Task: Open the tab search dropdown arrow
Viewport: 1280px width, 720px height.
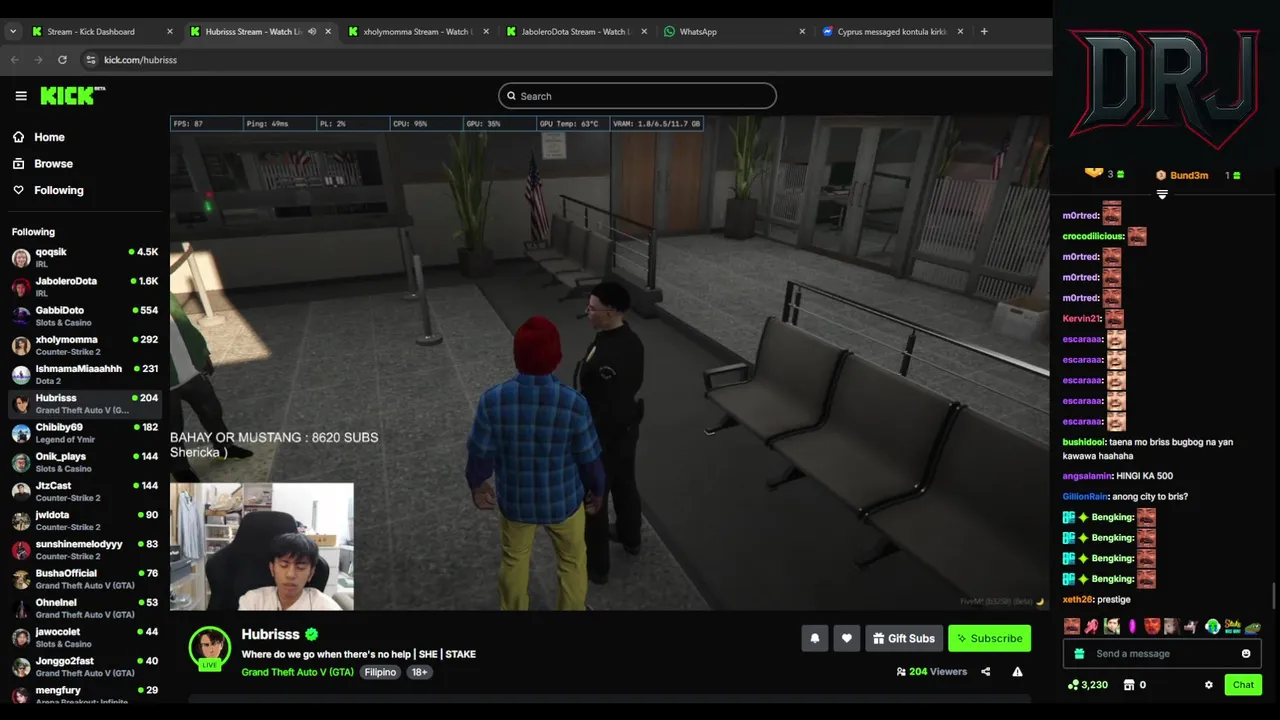Action: 12,31
